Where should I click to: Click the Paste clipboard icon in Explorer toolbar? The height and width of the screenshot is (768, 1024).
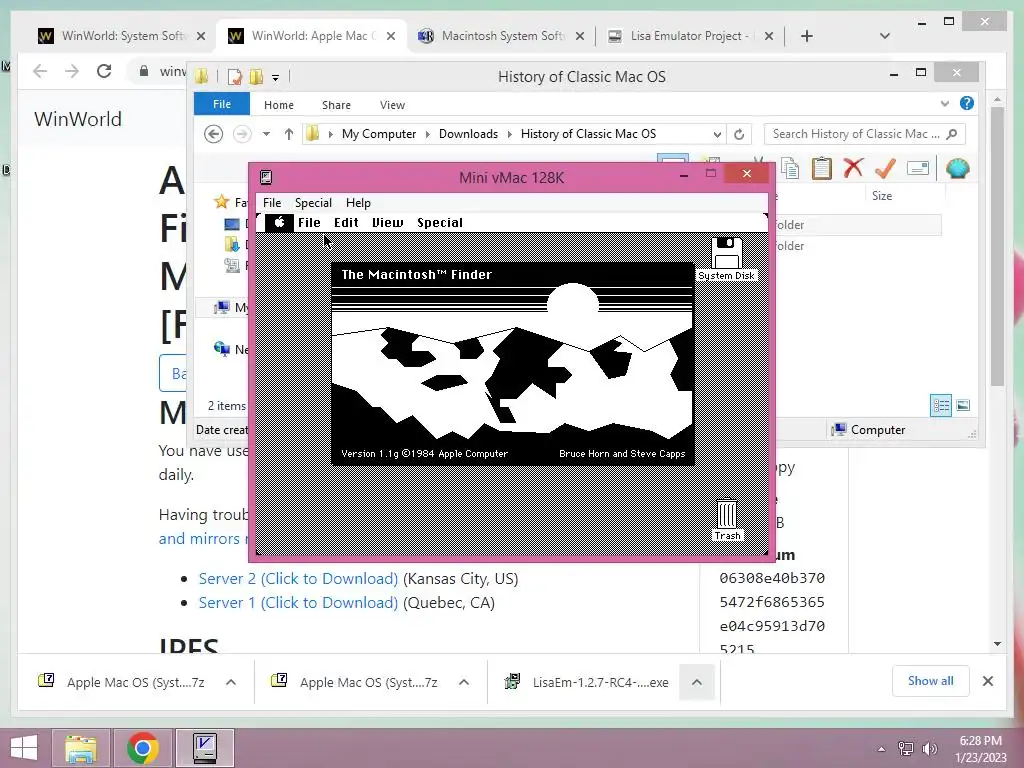pos(822,168)
